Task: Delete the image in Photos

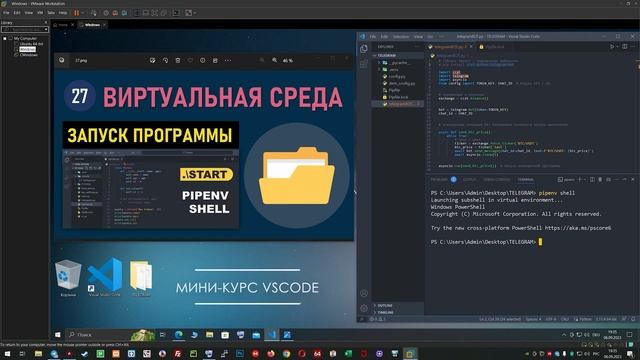Action: pos(178,60)
